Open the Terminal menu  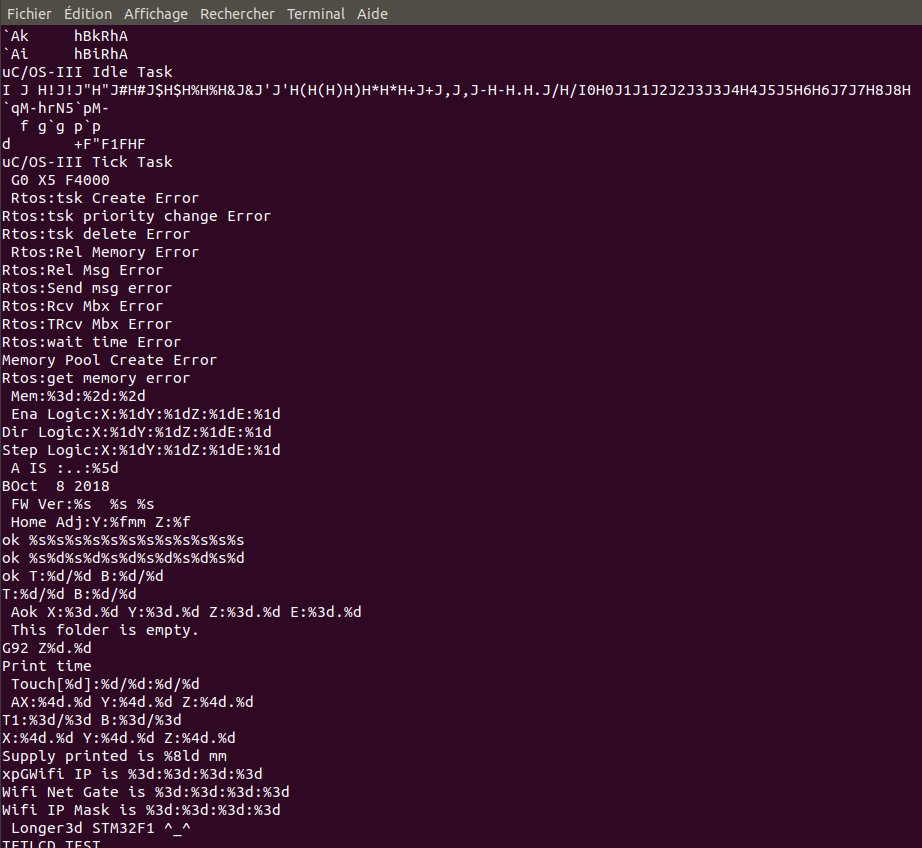click(316, 14)
